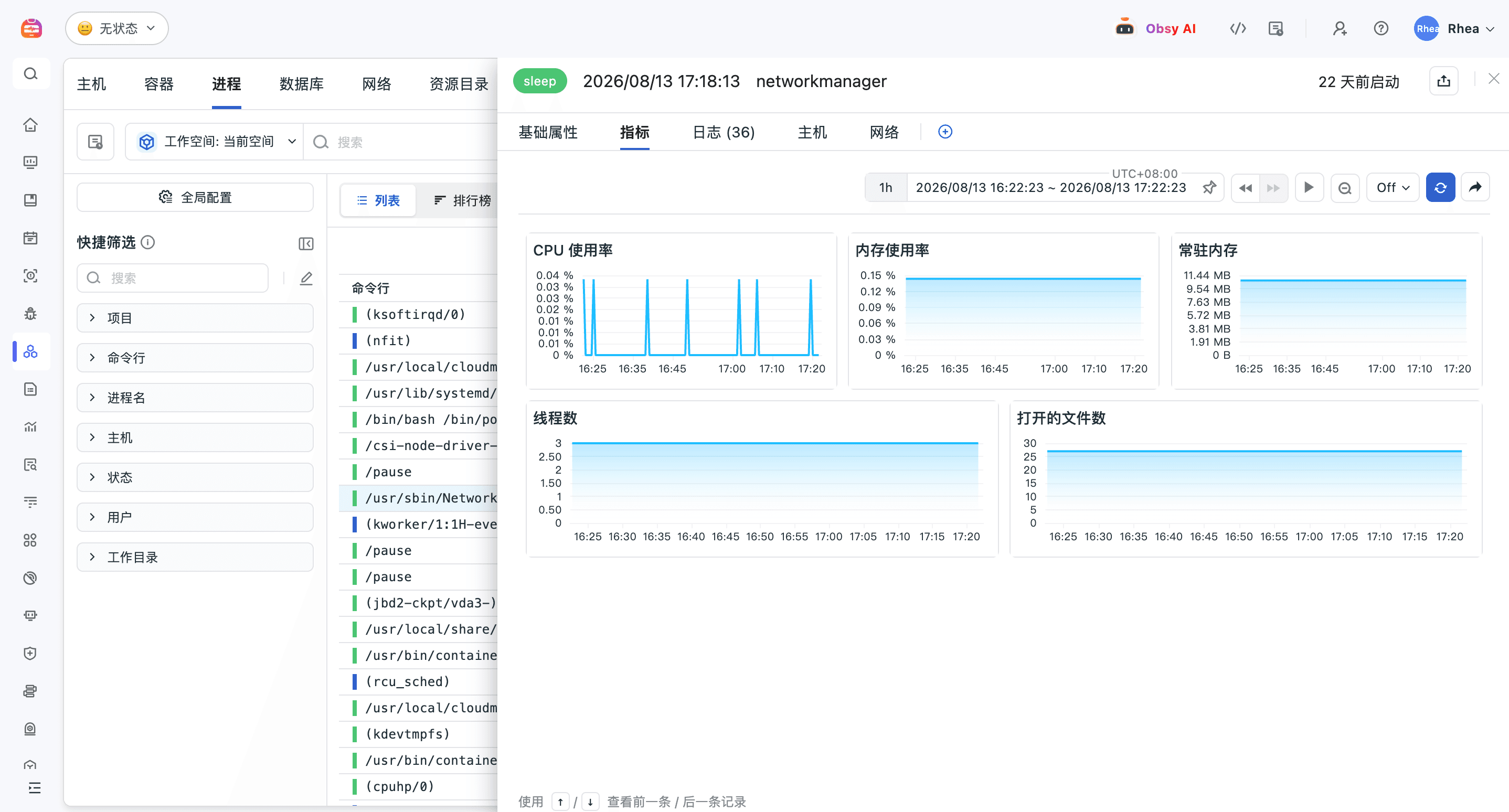Start the playback arrow in time toolbar
Viewport: 1509px width, 812px height.
(x=1309, y=187)
